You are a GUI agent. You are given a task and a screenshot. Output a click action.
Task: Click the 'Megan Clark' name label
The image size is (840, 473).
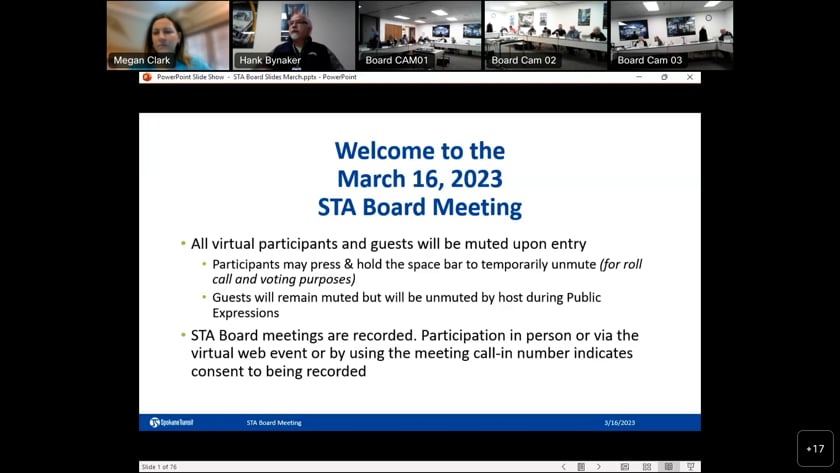tap(141, 61)
